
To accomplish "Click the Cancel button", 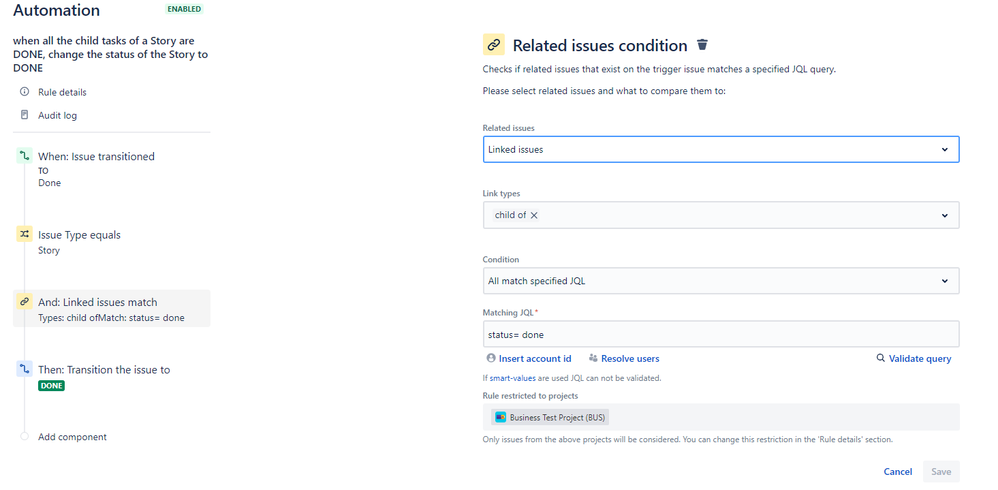I will tap(897, 472).
